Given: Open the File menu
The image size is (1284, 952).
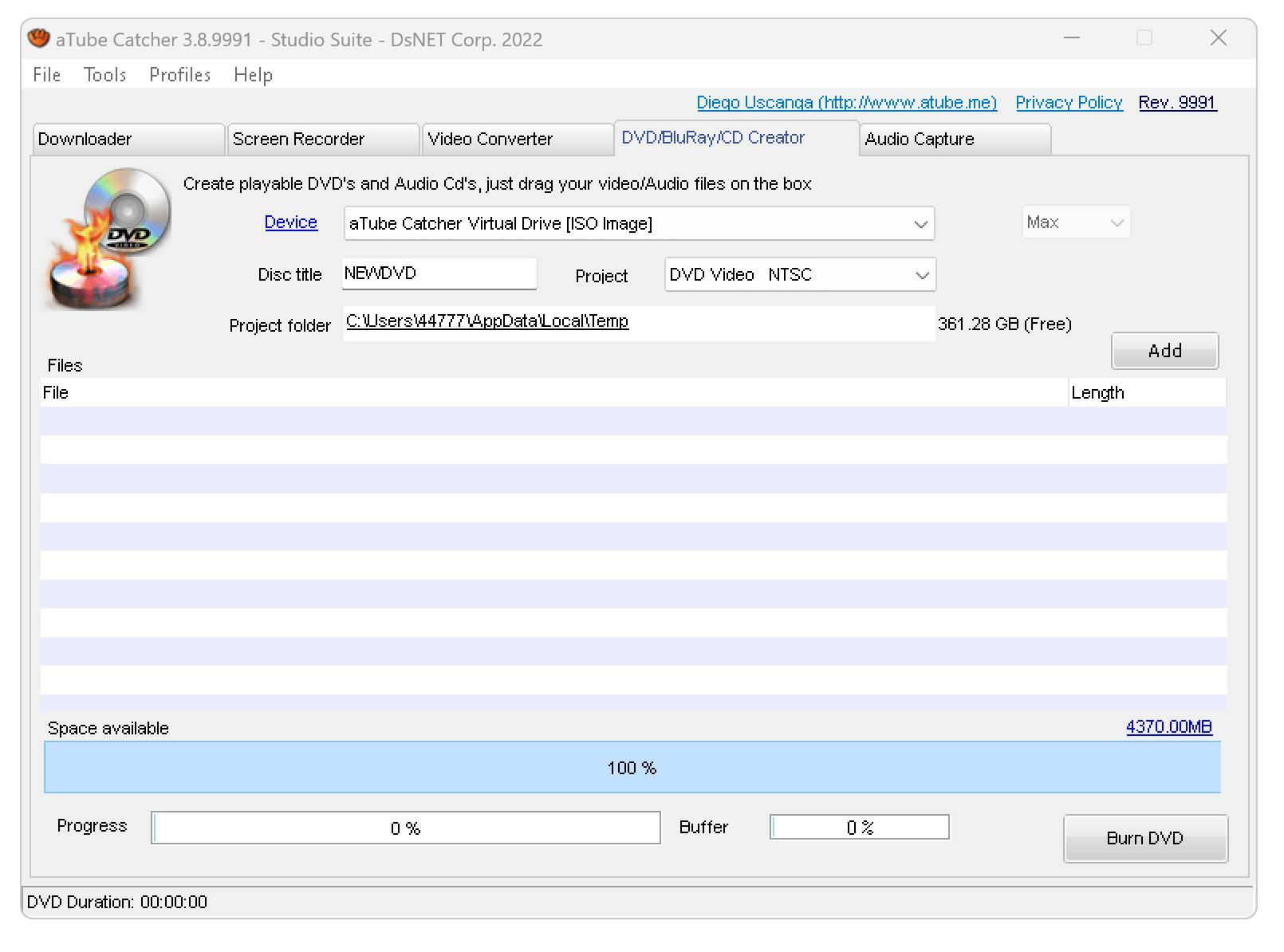Looking at the screenshot, I should (47, 75).
